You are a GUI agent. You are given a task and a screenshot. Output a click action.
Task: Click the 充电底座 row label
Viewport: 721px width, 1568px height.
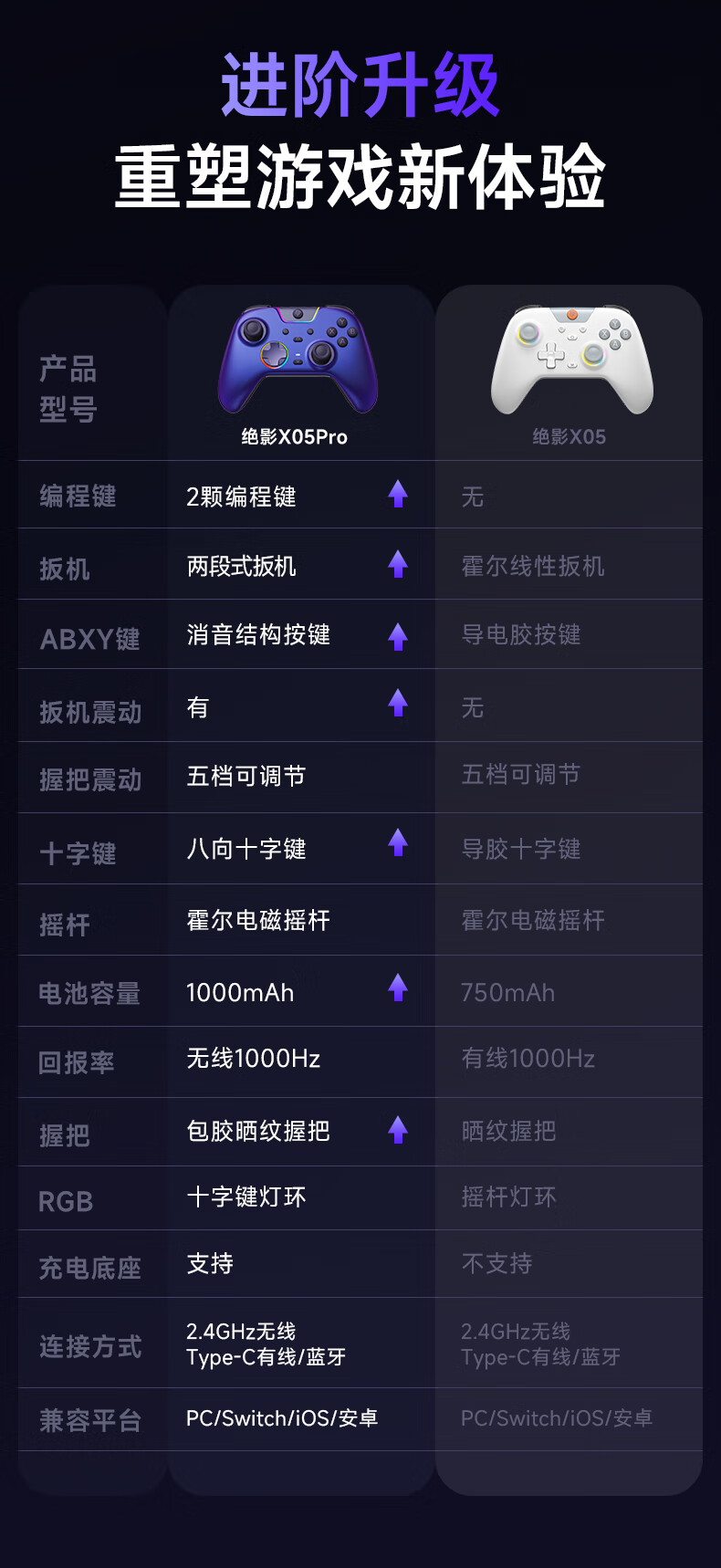(x=89, y=1268)
